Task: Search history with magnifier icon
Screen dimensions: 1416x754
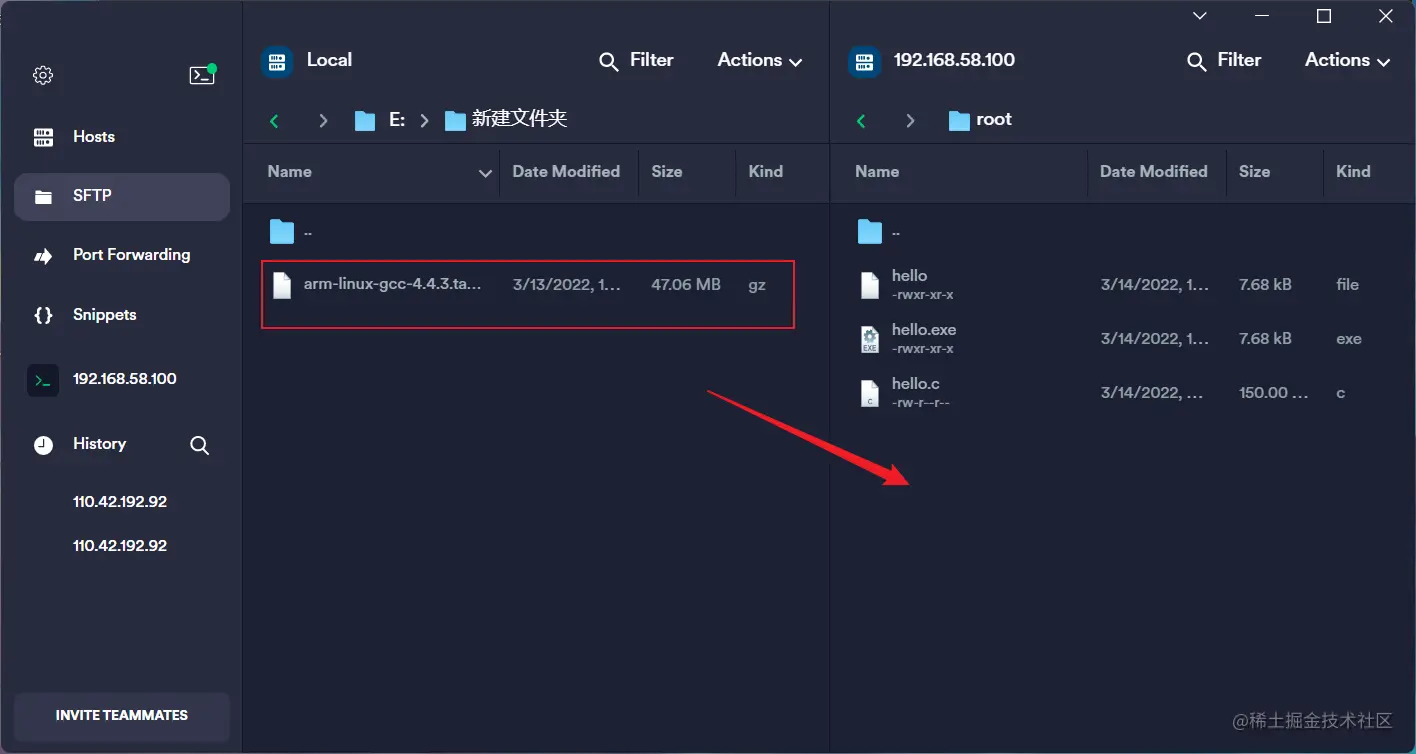Action: (200, 445)
